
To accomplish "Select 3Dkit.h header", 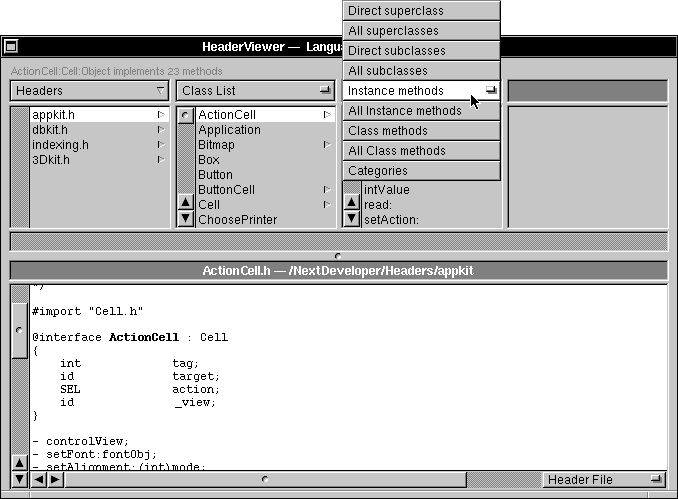I will pyautogui.click(x=99, y=160).
